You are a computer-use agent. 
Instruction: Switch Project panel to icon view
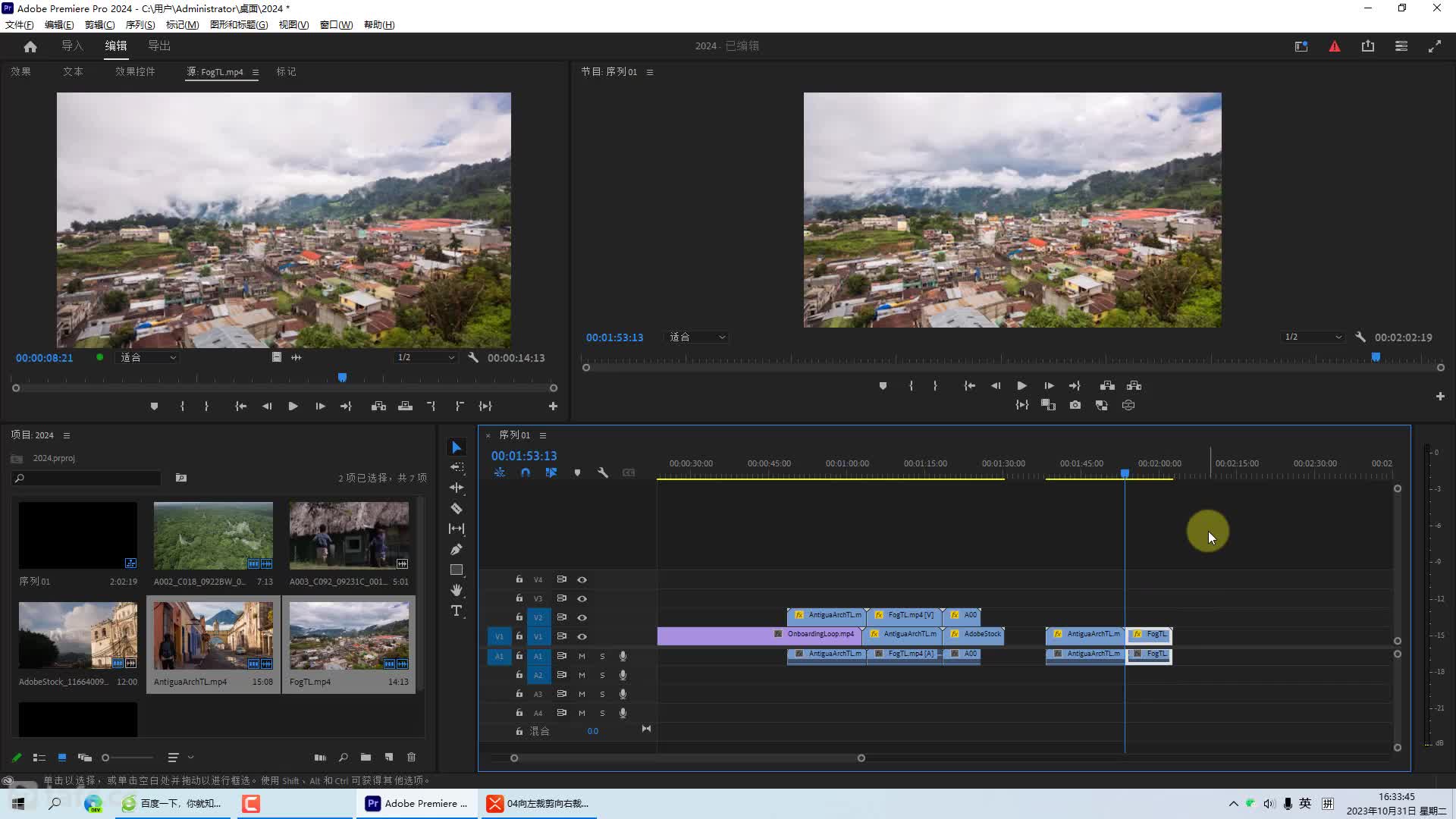[x=62, y=757]
